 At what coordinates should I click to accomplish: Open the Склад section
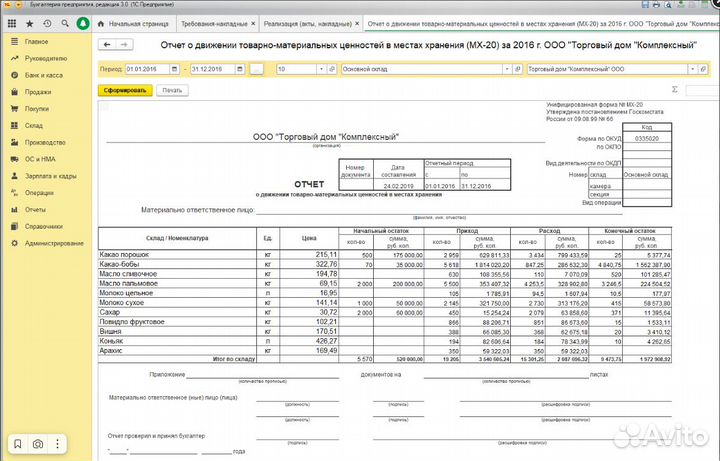[34, 125]
